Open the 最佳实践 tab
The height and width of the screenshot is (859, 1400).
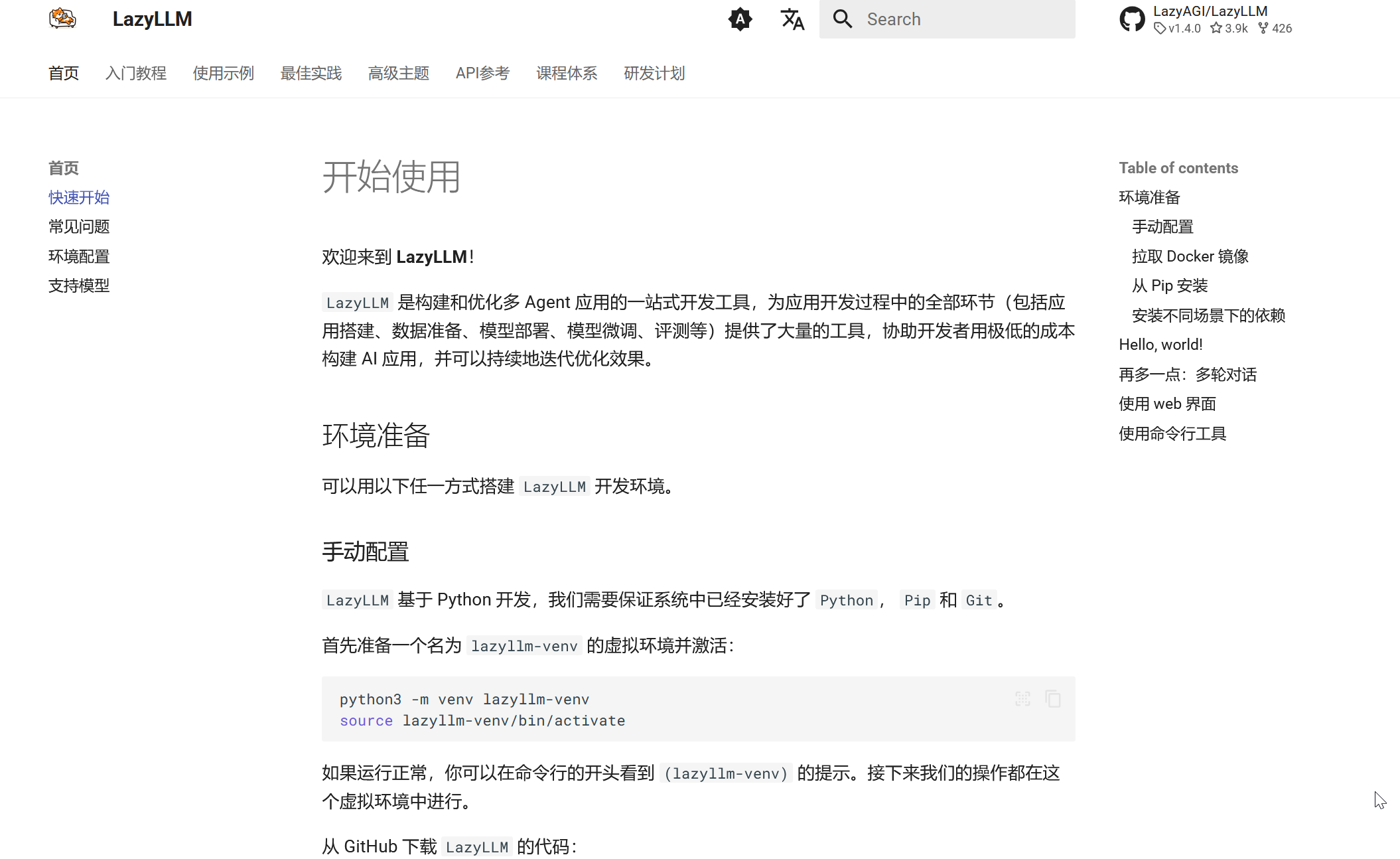311,73
